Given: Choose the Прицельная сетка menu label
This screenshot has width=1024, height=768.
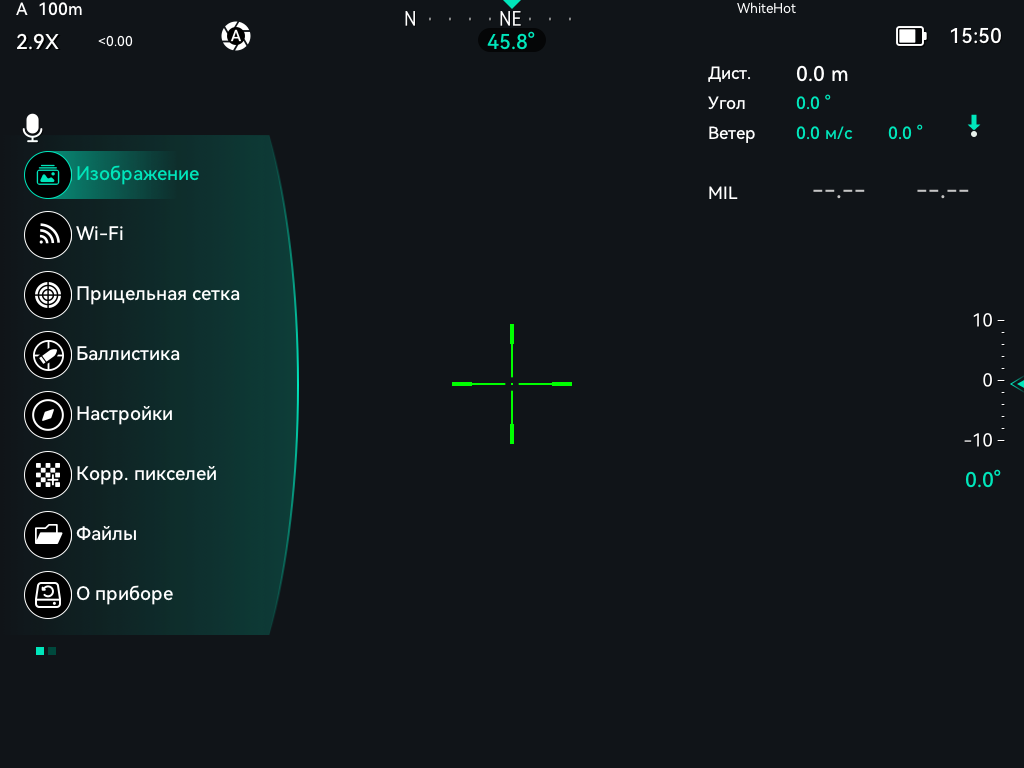Looking at the screenshot, I should (158, 294).
